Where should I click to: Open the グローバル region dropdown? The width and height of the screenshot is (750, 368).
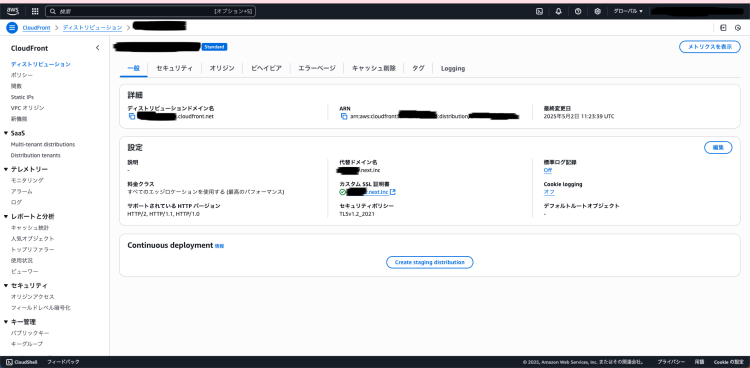click(628, 11)
